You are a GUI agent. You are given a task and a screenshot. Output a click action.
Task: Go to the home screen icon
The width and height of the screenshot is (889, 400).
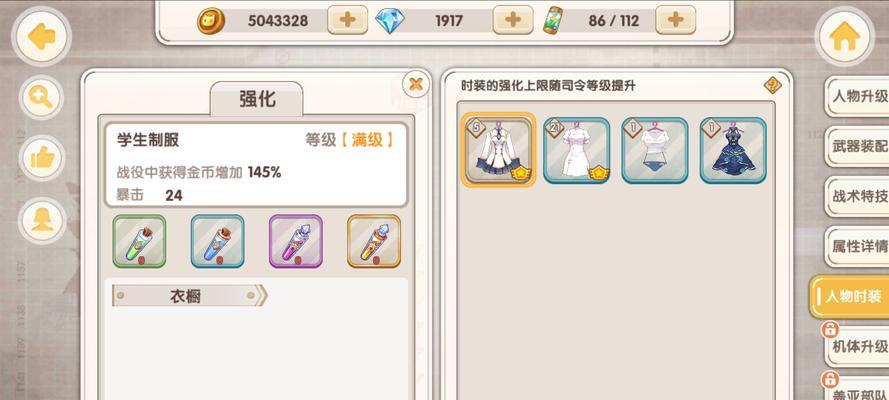[x=845, y=37]
